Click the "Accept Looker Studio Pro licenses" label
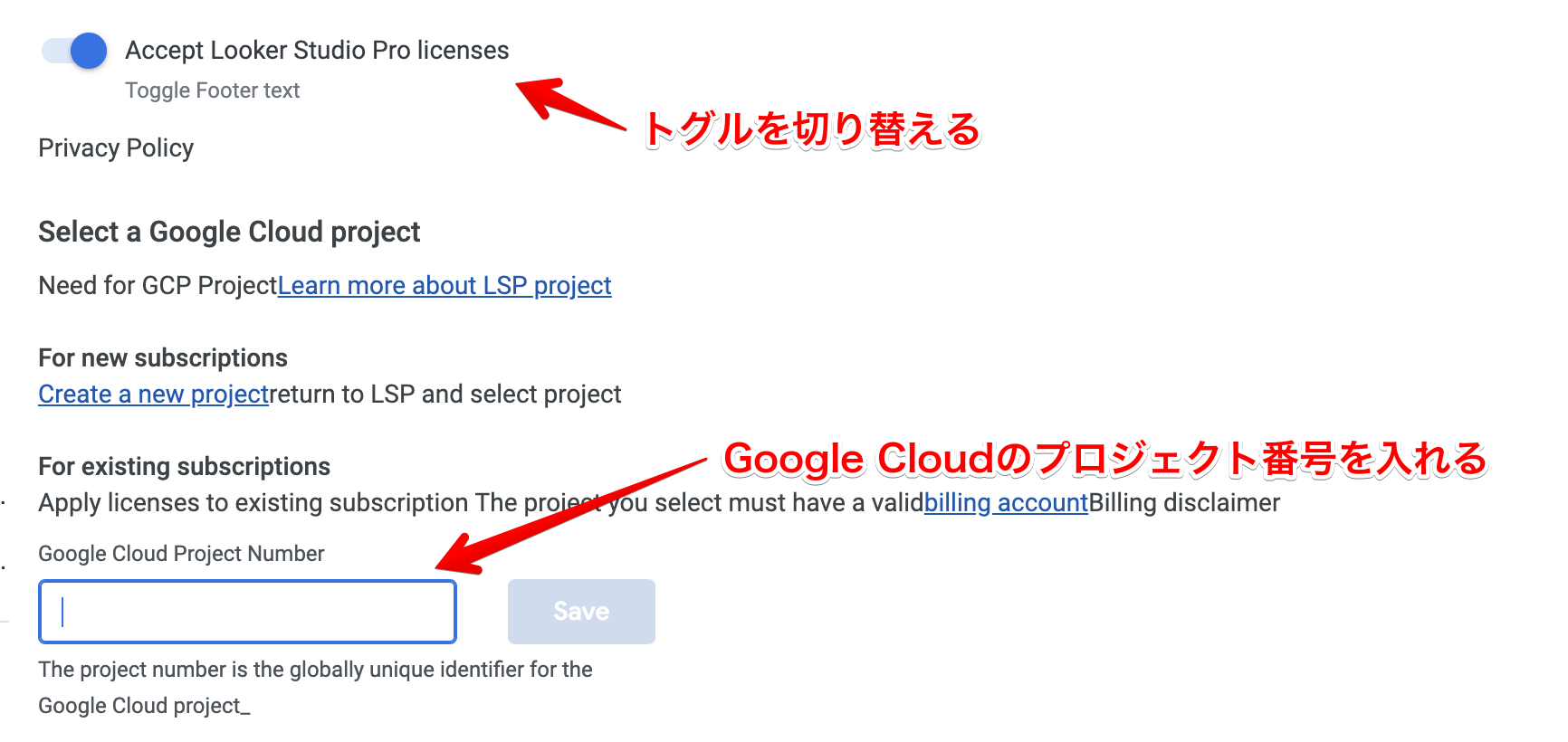The image size is (1568, 742). [x=317, y=51]
